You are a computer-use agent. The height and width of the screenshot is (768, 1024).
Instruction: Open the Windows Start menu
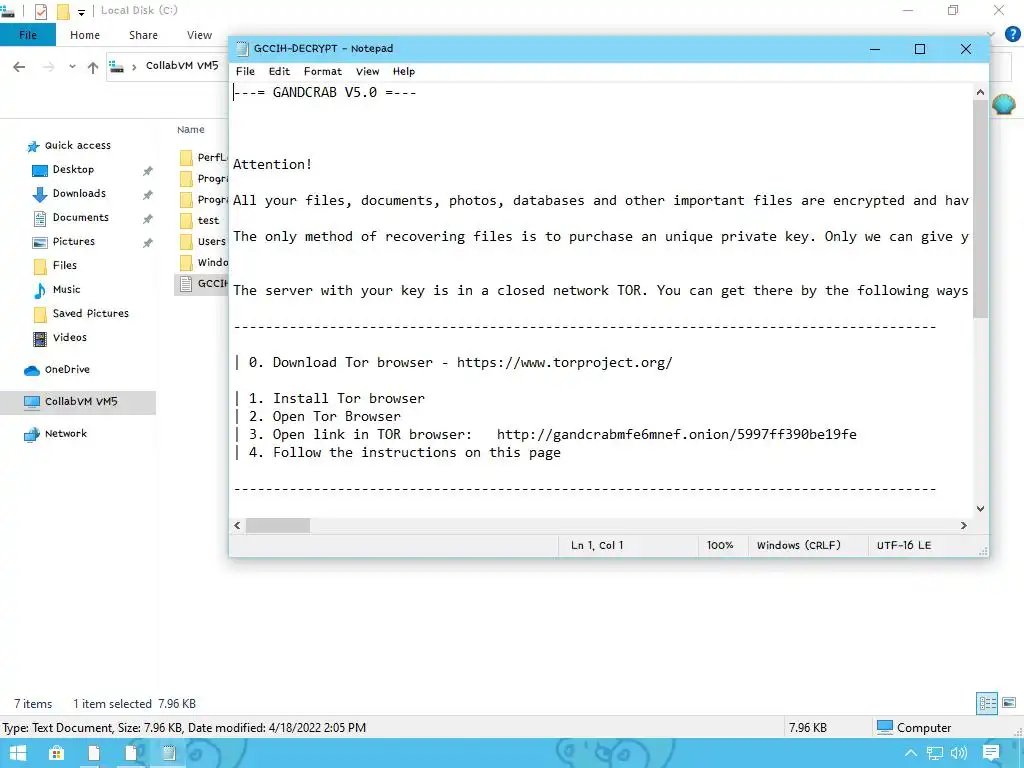click(x=18, y=754)
